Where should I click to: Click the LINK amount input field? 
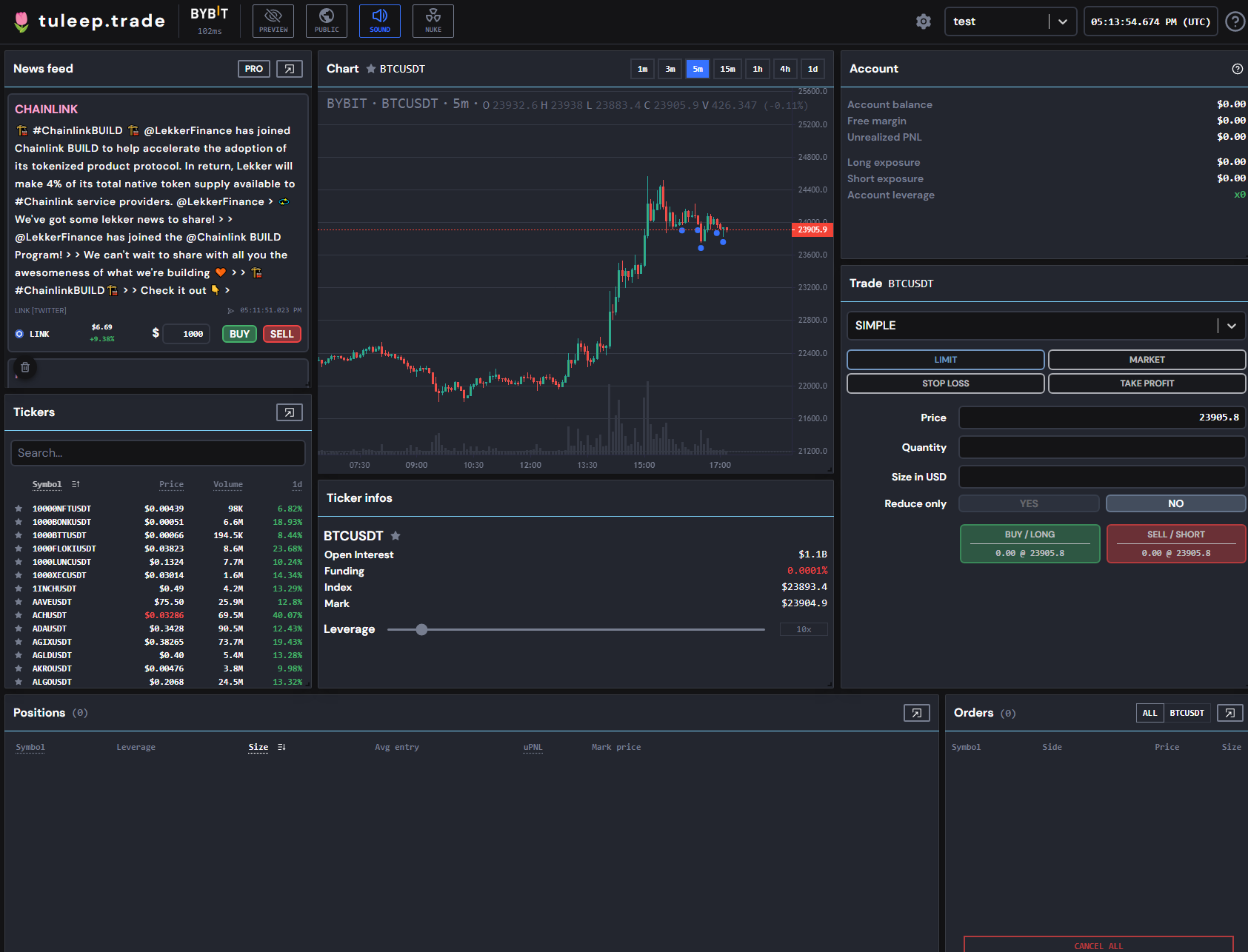187,334
